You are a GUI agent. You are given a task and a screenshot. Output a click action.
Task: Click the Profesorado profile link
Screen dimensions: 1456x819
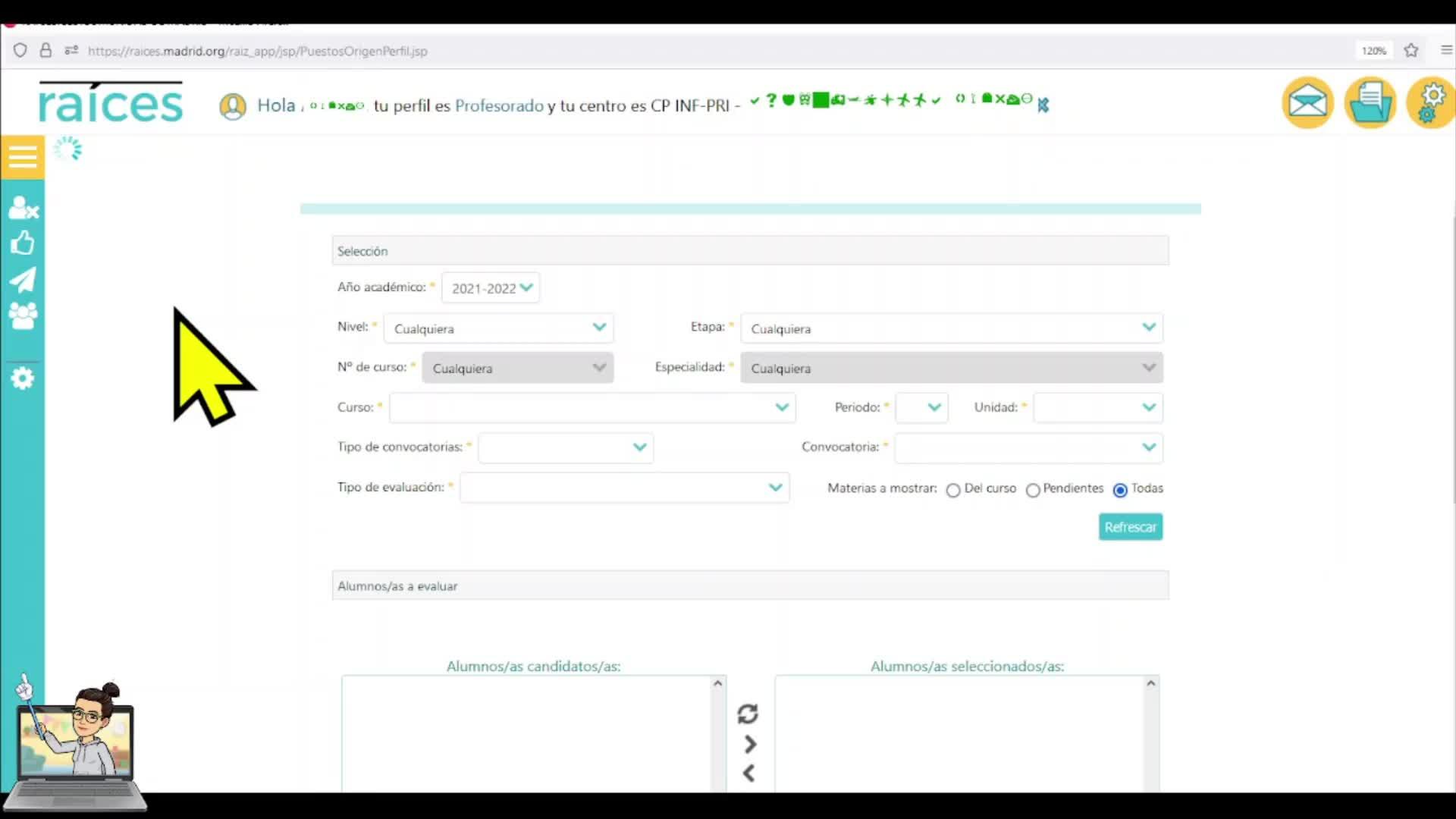click(x=499, y=105)
